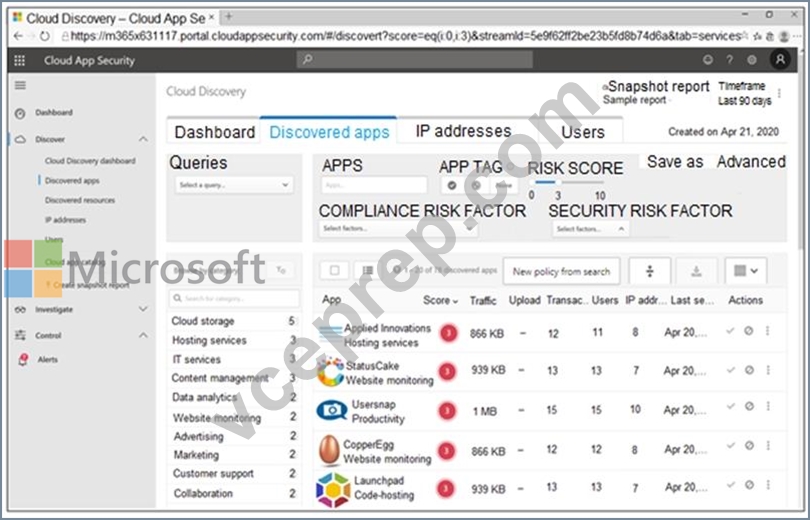
Task: Open Usersnap row more-options dots
Action: tap(768, 406)
